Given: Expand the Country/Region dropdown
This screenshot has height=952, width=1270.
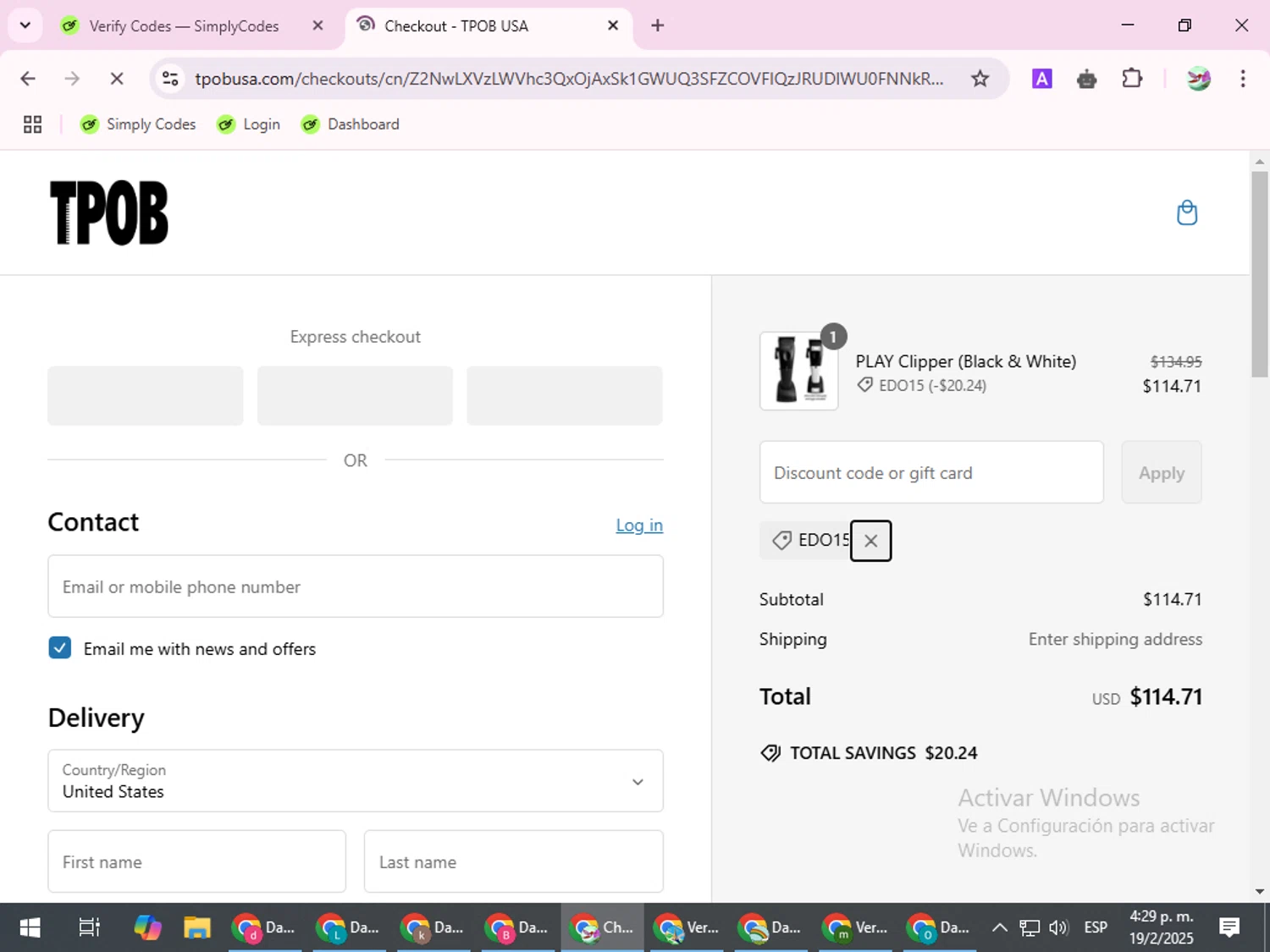Looking at the screenshot, I should pos(356,781).
